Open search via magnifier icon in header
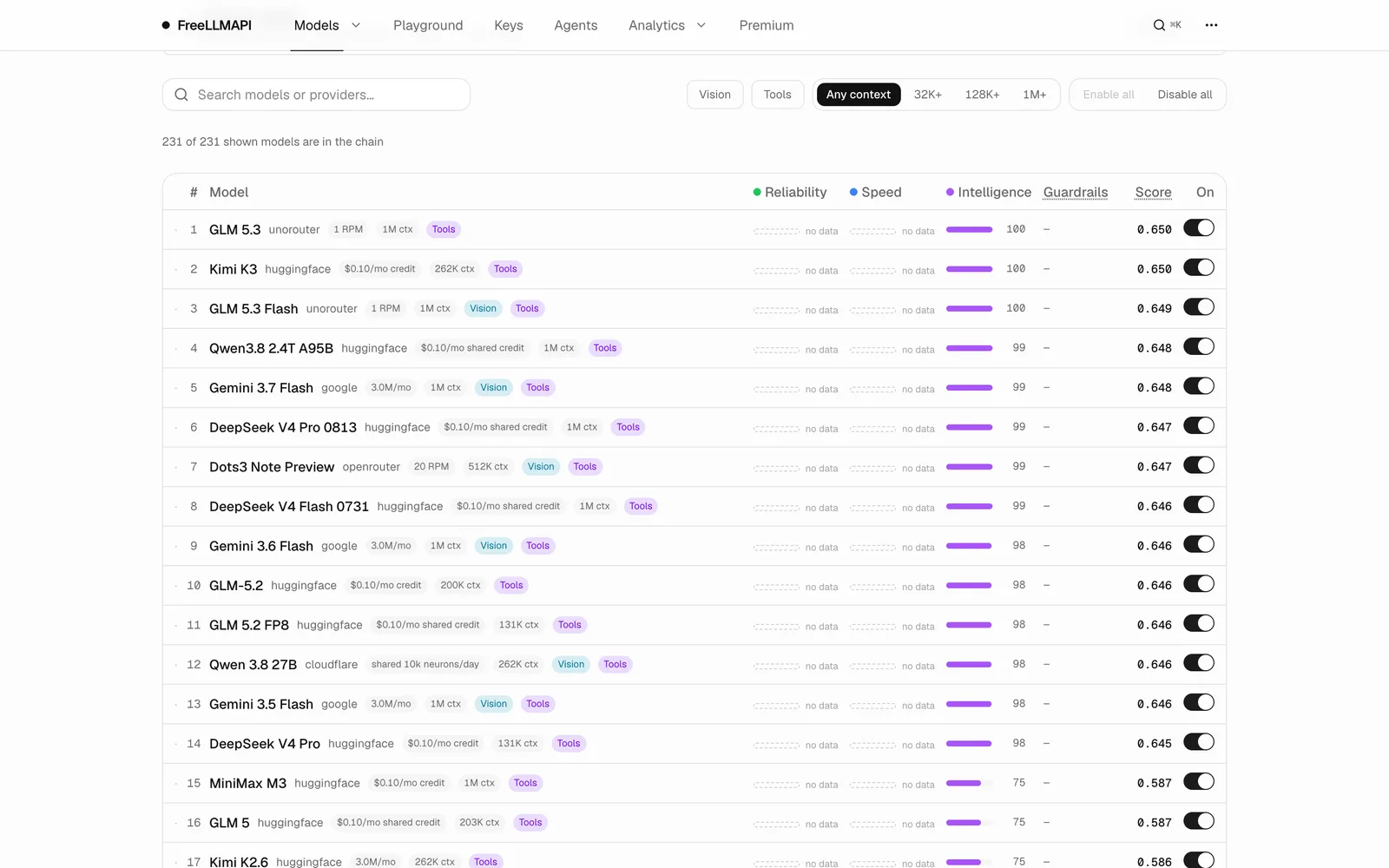Image resolution: width=1389 pixels, height=868 pixels. point(1159,25)
